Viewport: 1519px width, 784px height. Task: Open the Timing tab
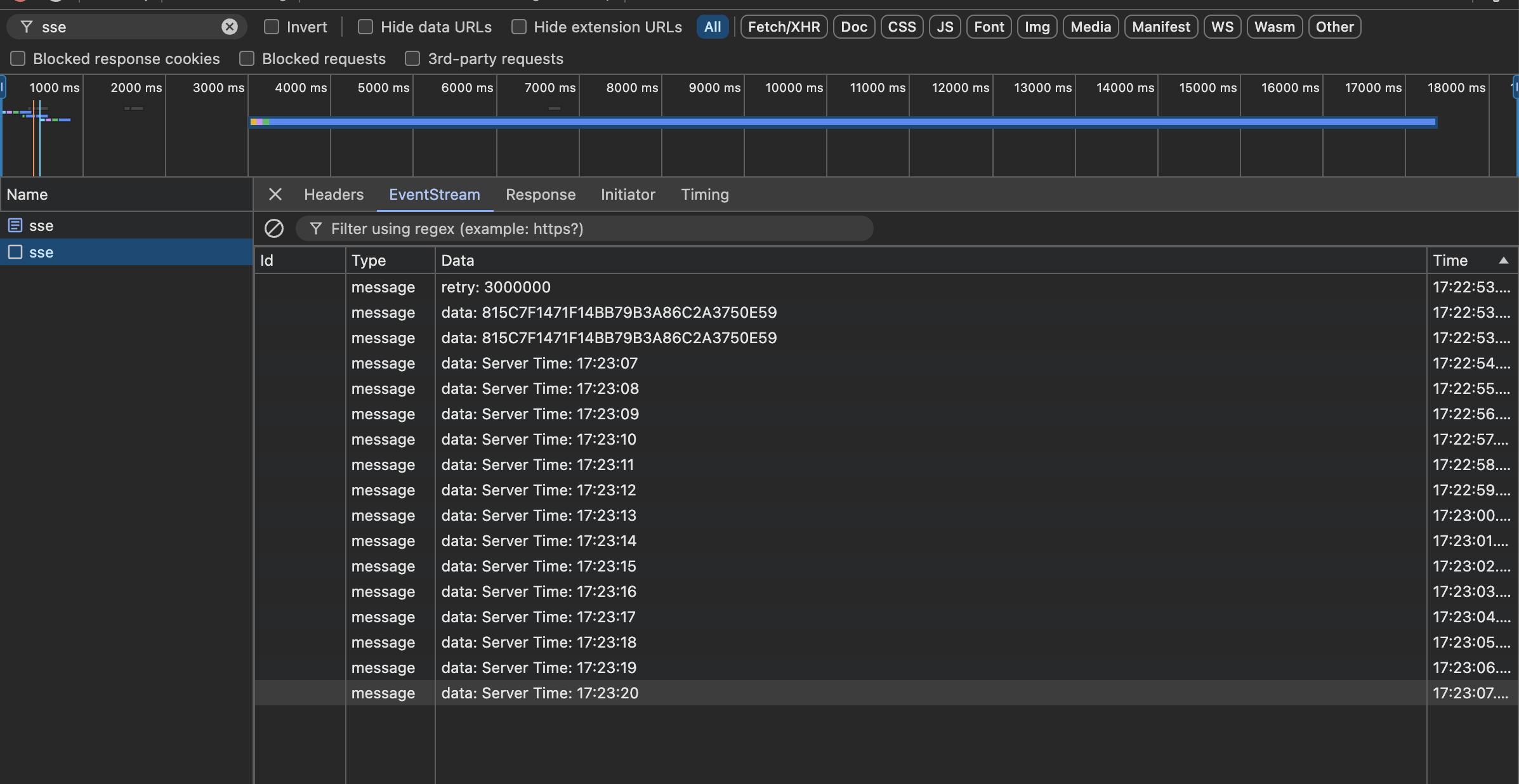tap(704, 194)
